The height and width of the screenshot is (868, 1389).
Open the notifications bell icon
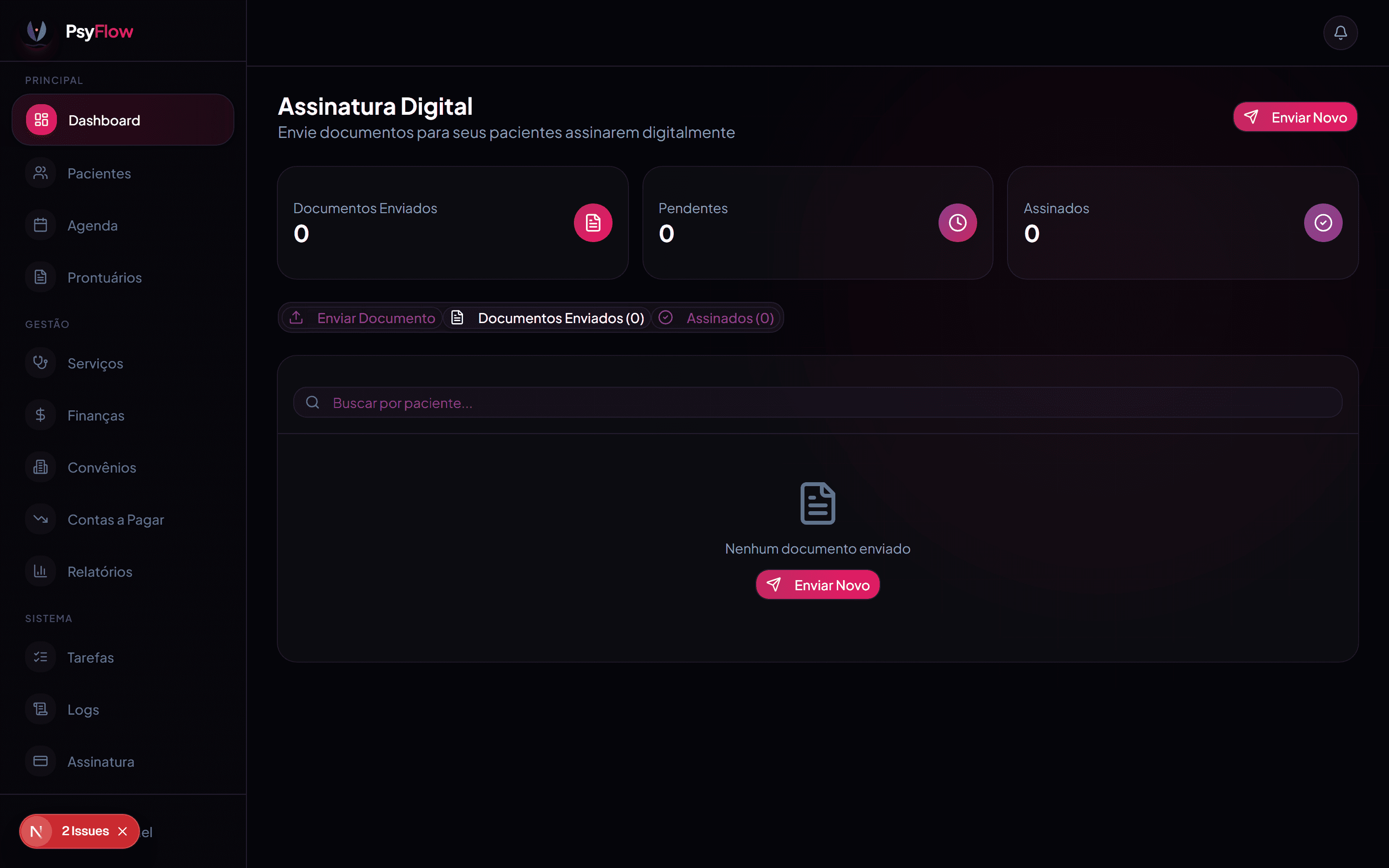point(1340,33)
